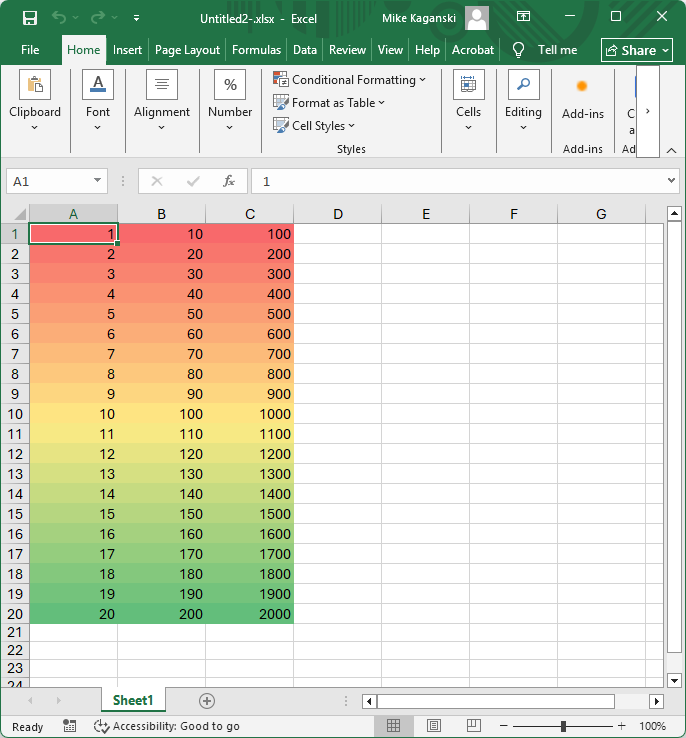Open the Font group icon

coord(98,85)
